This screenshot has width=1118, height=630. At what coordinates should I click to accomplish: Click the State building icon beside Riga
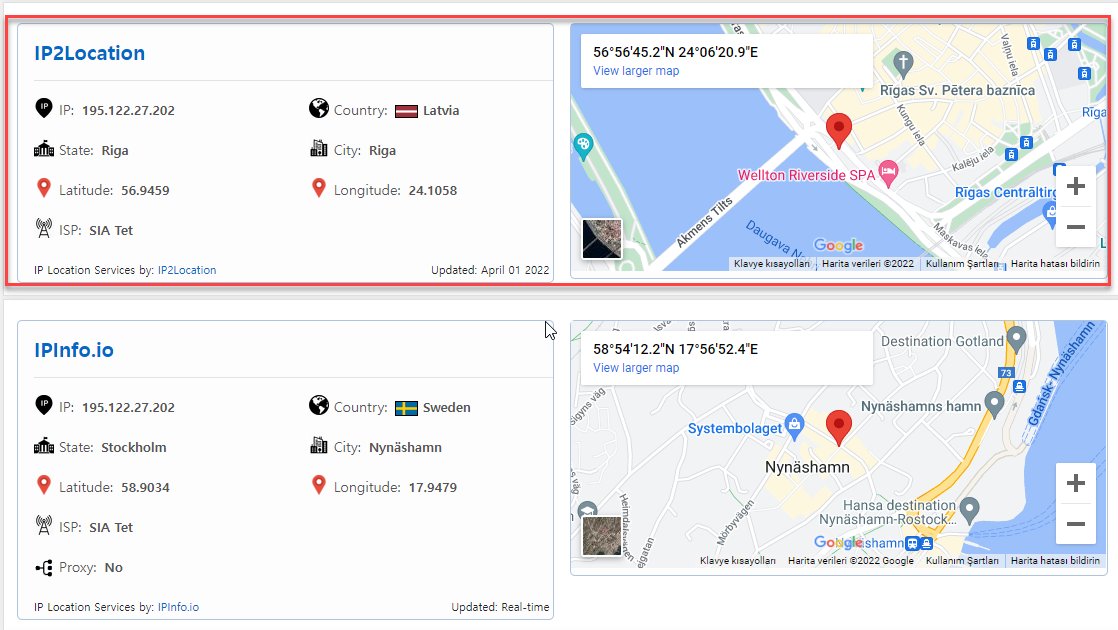pos(43,149)
